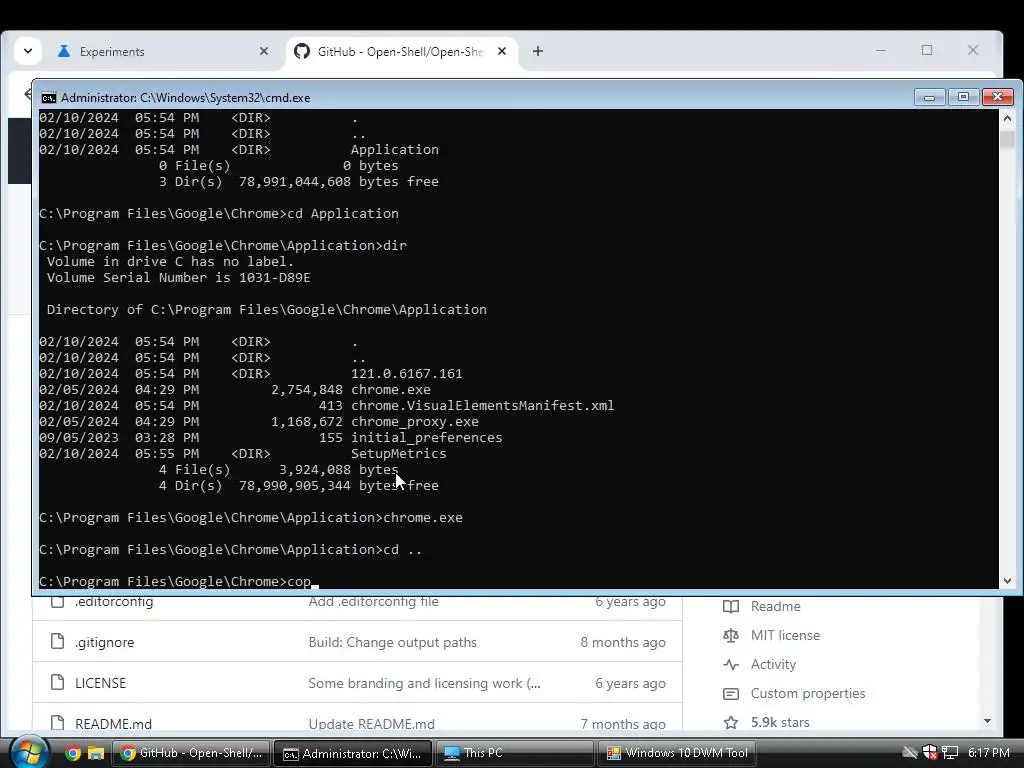Screen dimensions: 1024x768
Task: Open Chrome tab search dropdown
Action: 28,51
